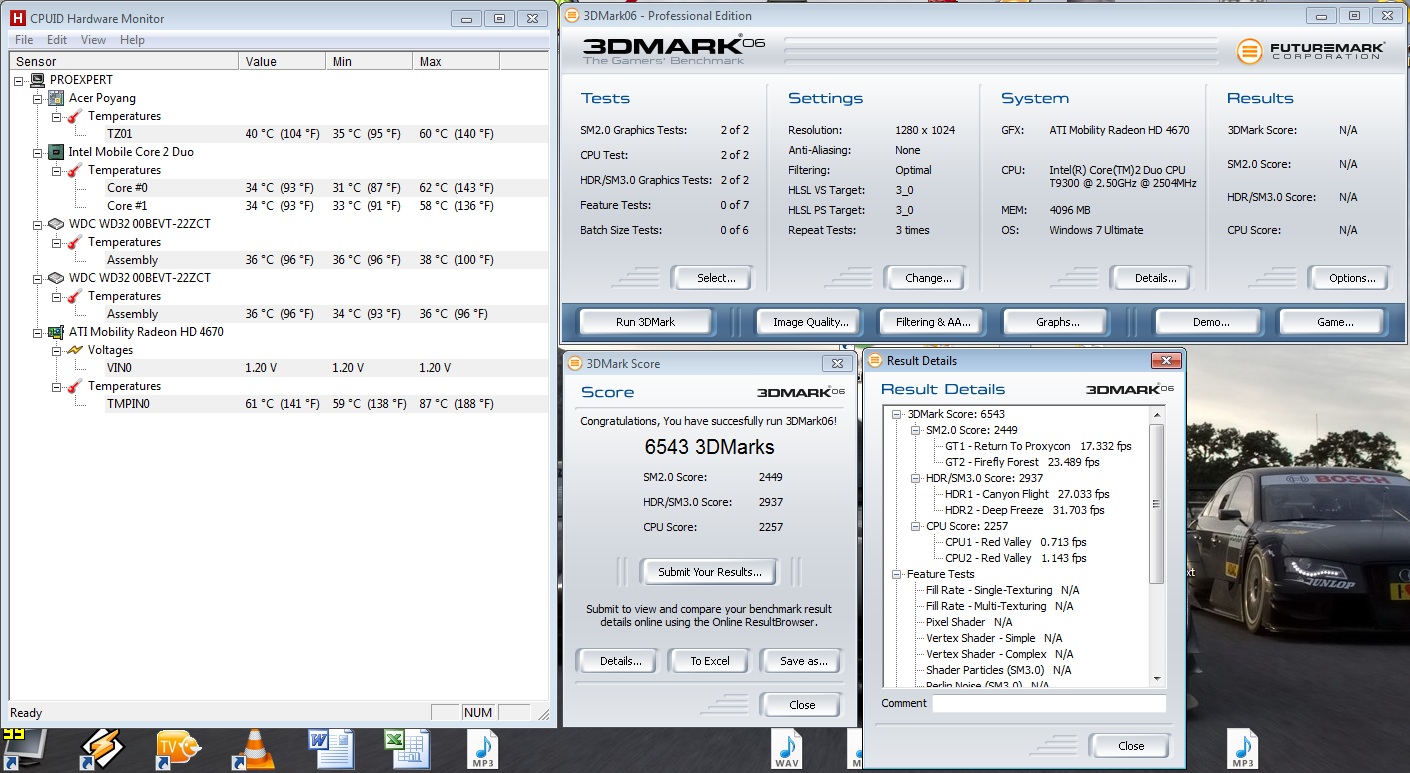
Task: Click the thermometer icon above the TMPIN0 row
Action: (75, 386)
